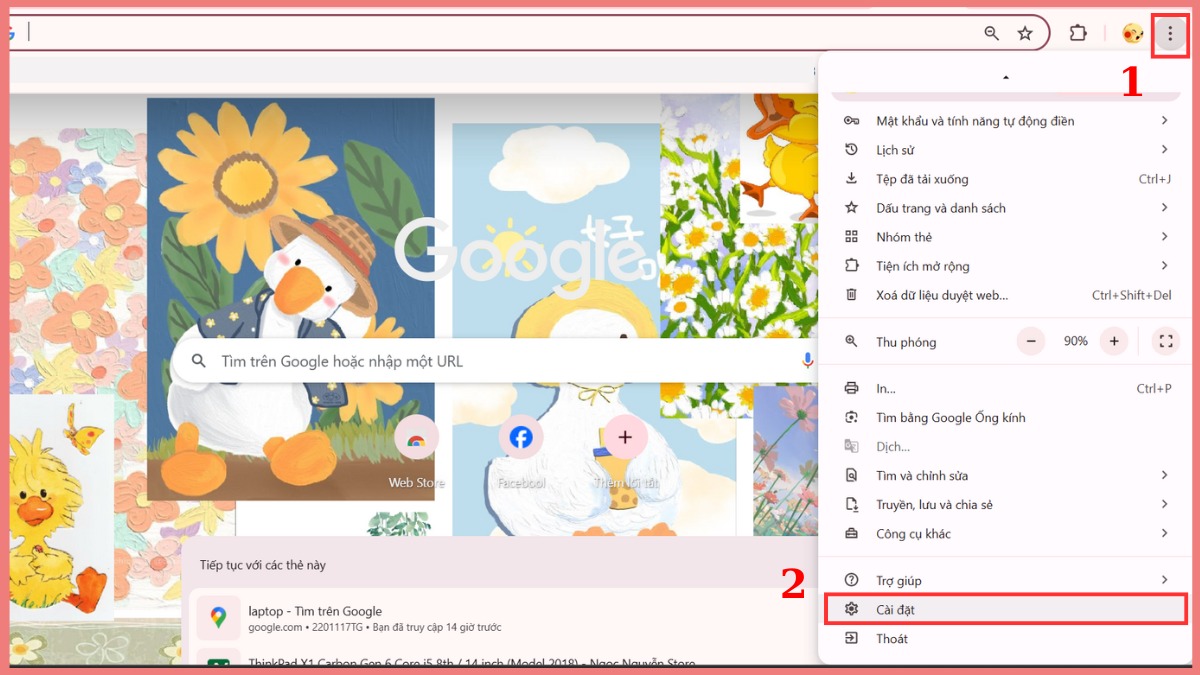Choose Xoá dữ liệu duyệt web... menu entry
The height and width of the screenshot is (675, 1200).
click(x=1006, y=295)
